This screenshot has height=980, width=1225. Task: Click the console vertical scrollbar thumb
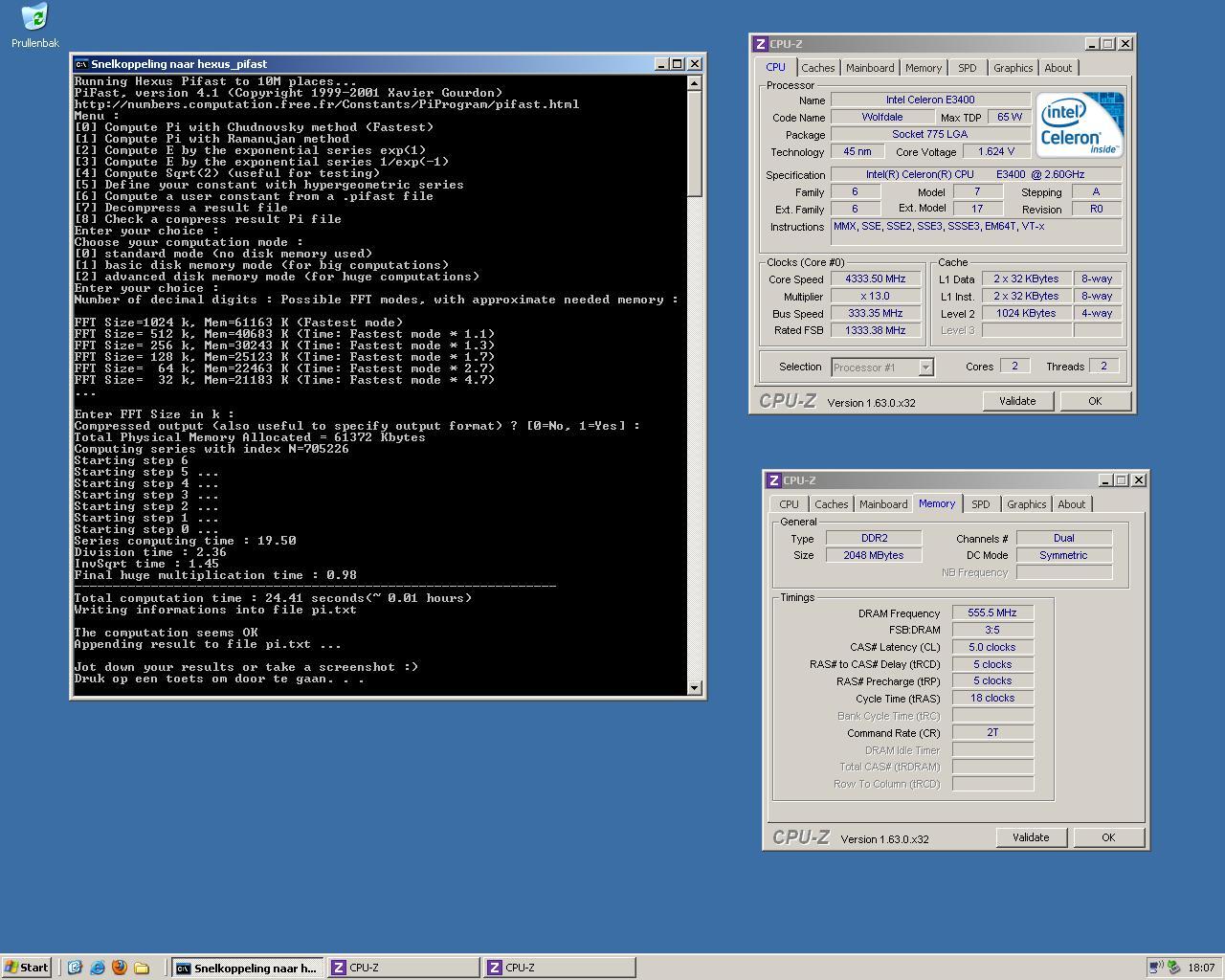[x=695, y=144]
